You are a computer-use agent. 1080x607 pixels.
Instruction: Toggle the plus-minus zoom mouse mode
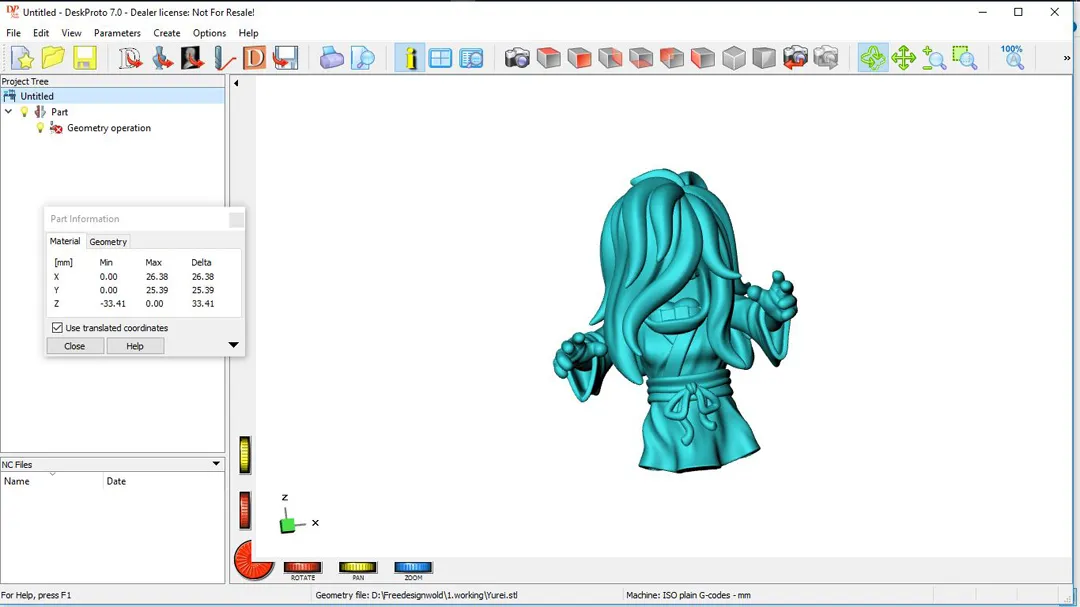(x=934, y=58)
